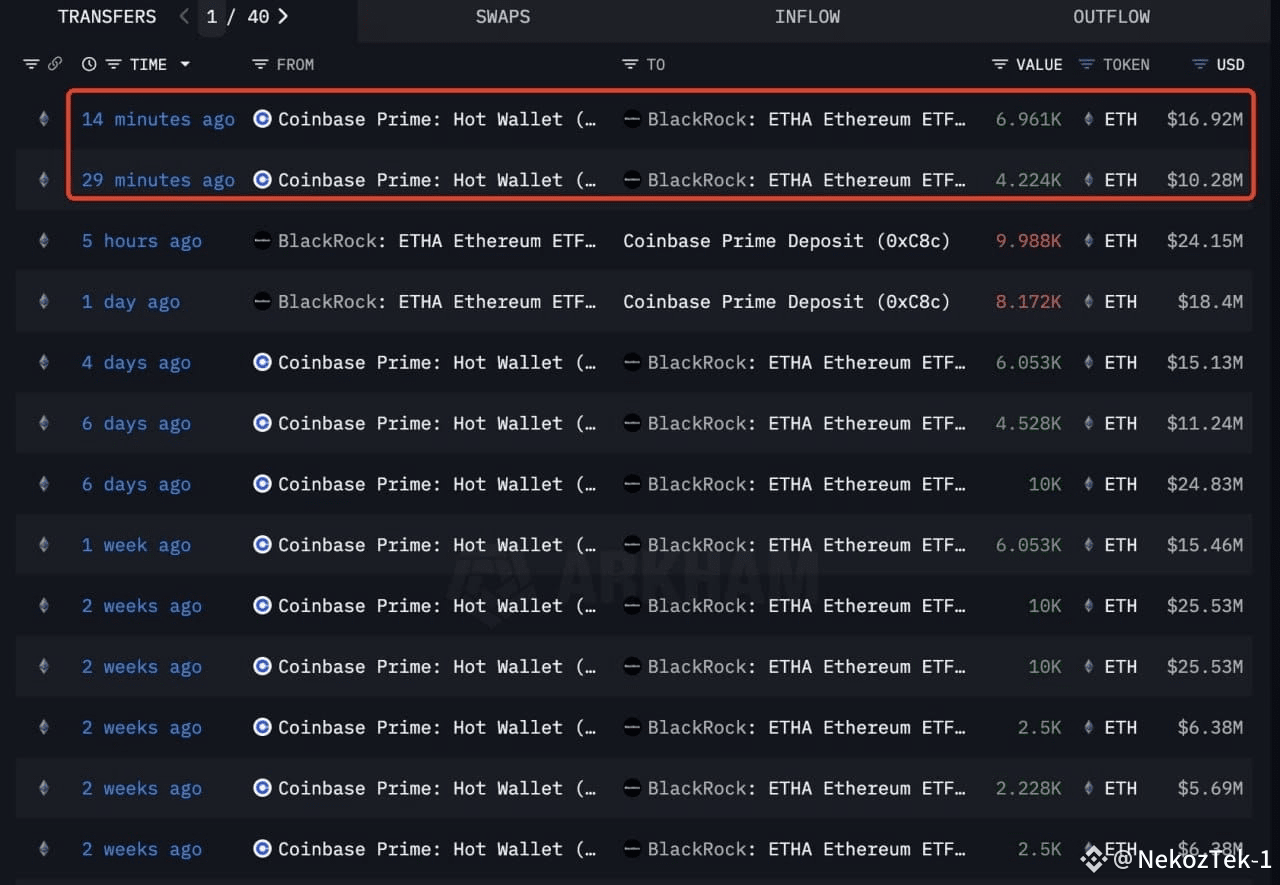
Task: Open Coinbase Prime: Hot Wallet in the 14 minutes ago row
Action: pos(437,119)
